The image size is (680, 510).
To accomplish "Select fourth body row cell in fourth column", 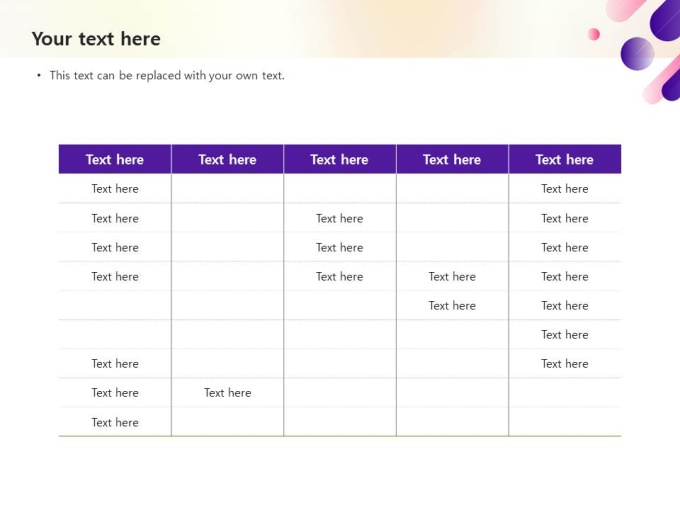I will pos(452,276).
